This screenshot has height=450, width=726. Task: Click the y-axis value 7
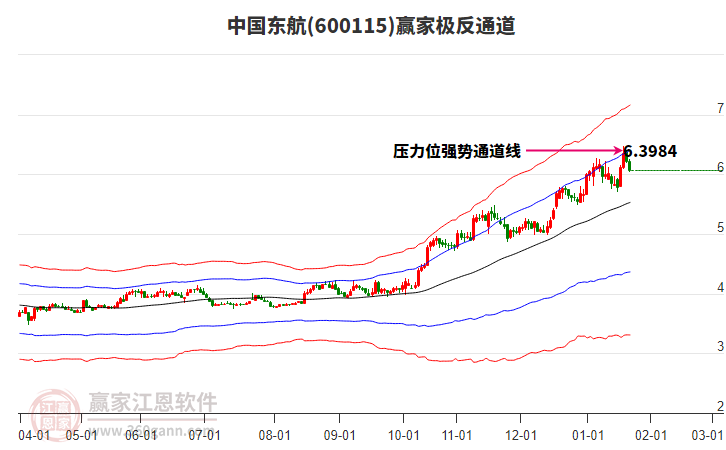pos(720,108)
